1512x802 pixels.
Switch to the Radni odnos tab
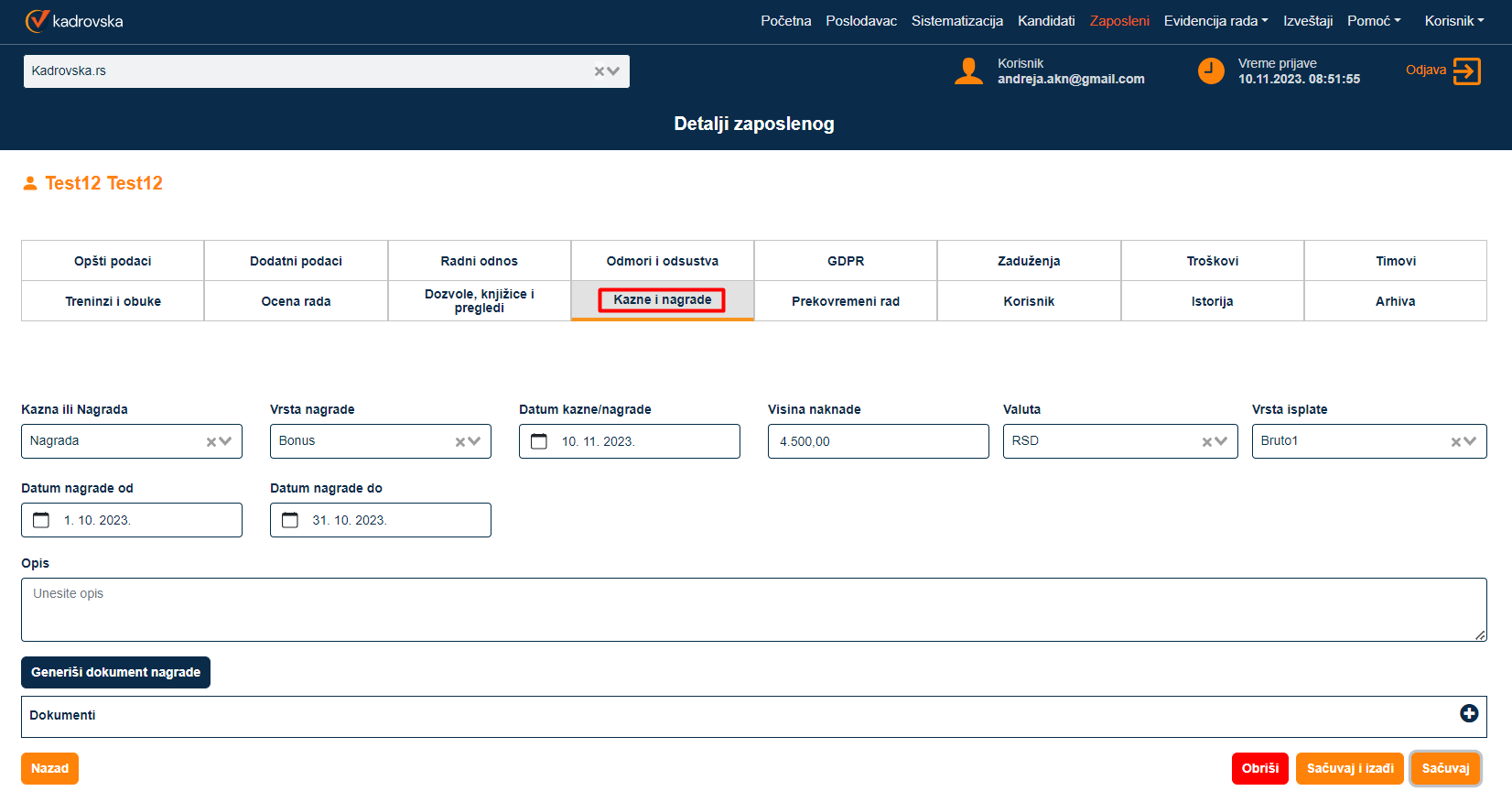479,261
